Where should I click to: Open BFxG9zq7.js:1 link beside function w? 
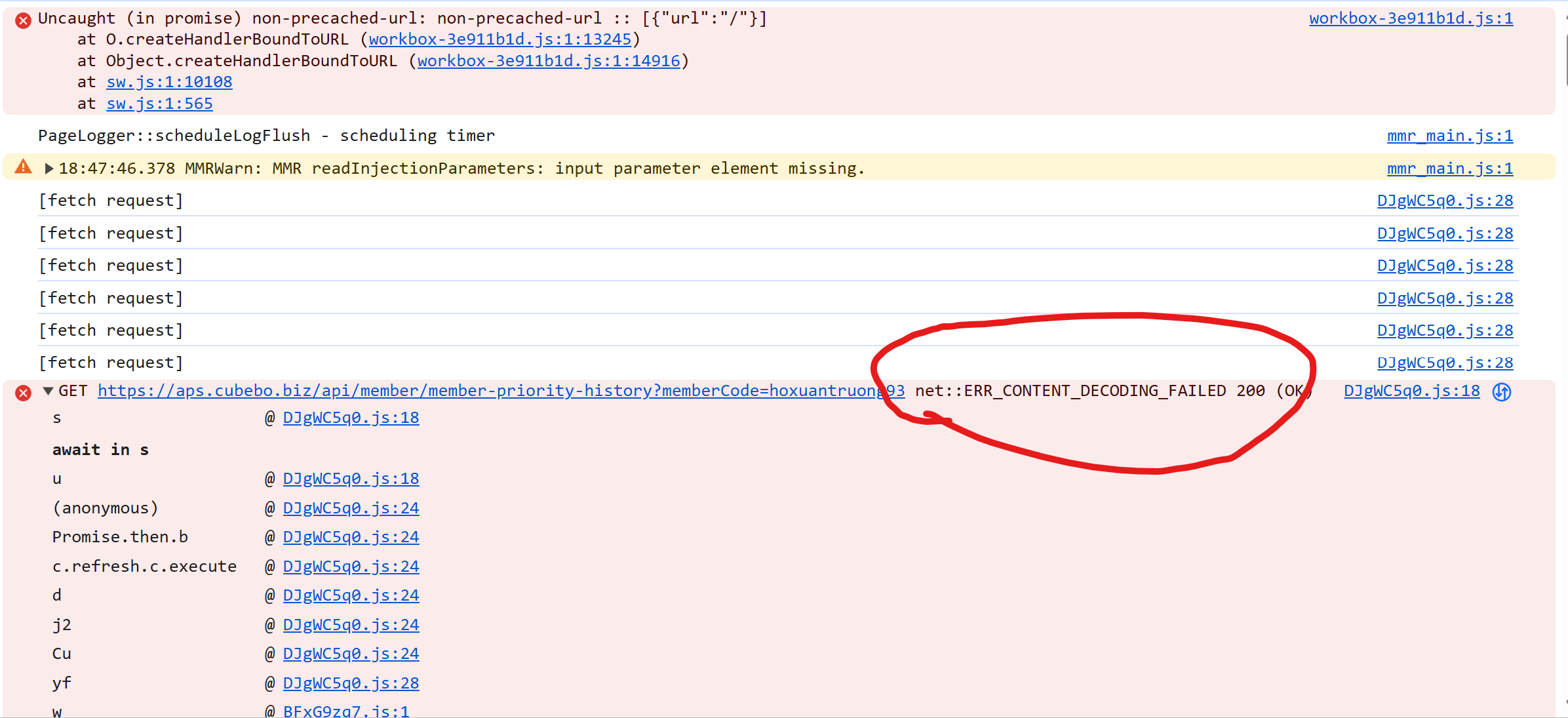(x=345, y=711)
